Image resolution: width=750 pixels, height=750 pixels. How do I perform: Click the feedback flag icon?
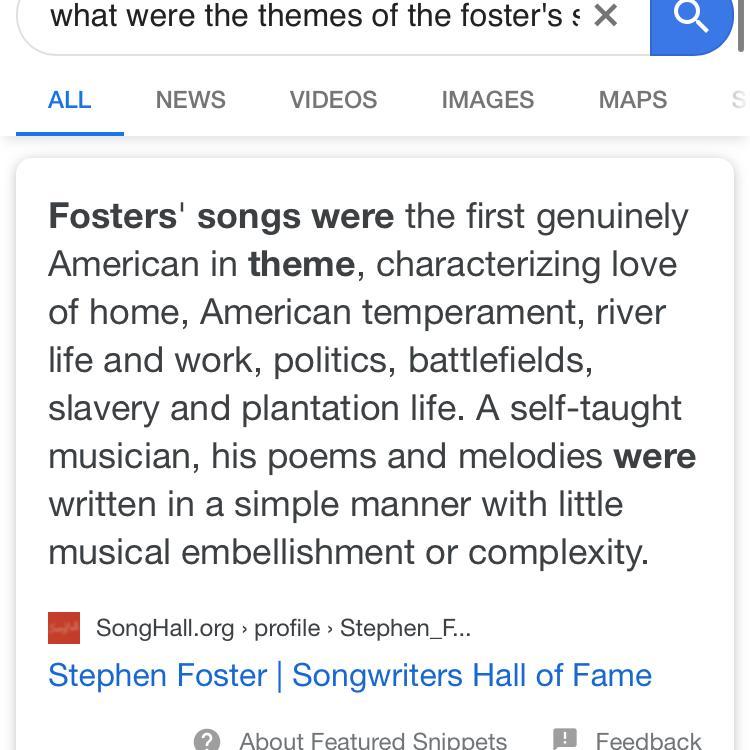point(565,740)
